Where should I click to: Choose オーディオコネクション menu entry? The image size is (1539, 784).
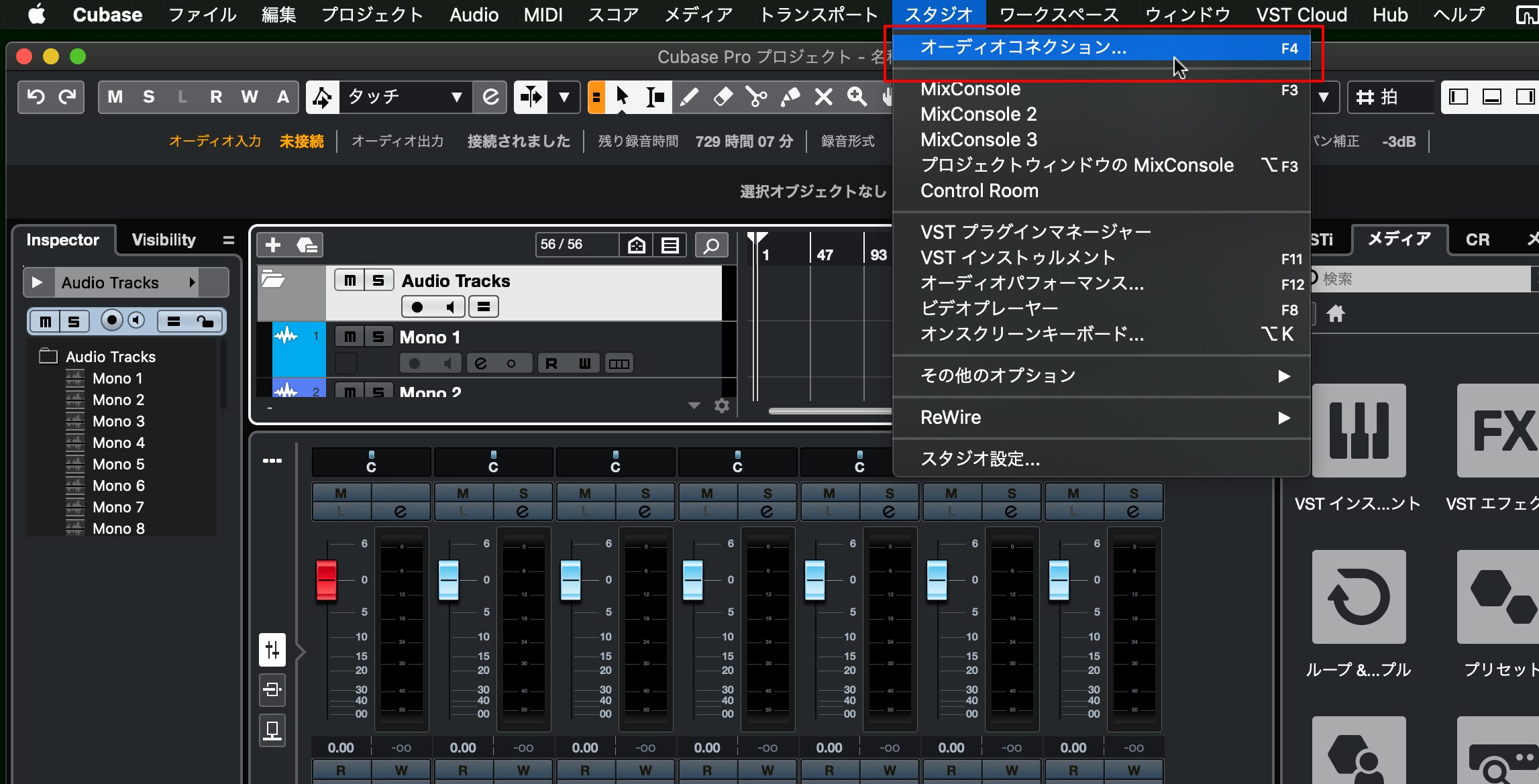[1024, 48]
